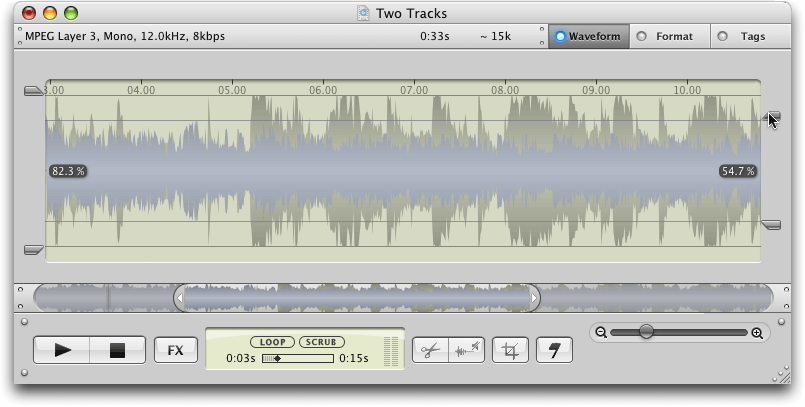This screenshot has width=805, height=407.
Task: Click the waveform split tool icon
Action: tap(467, 350)
